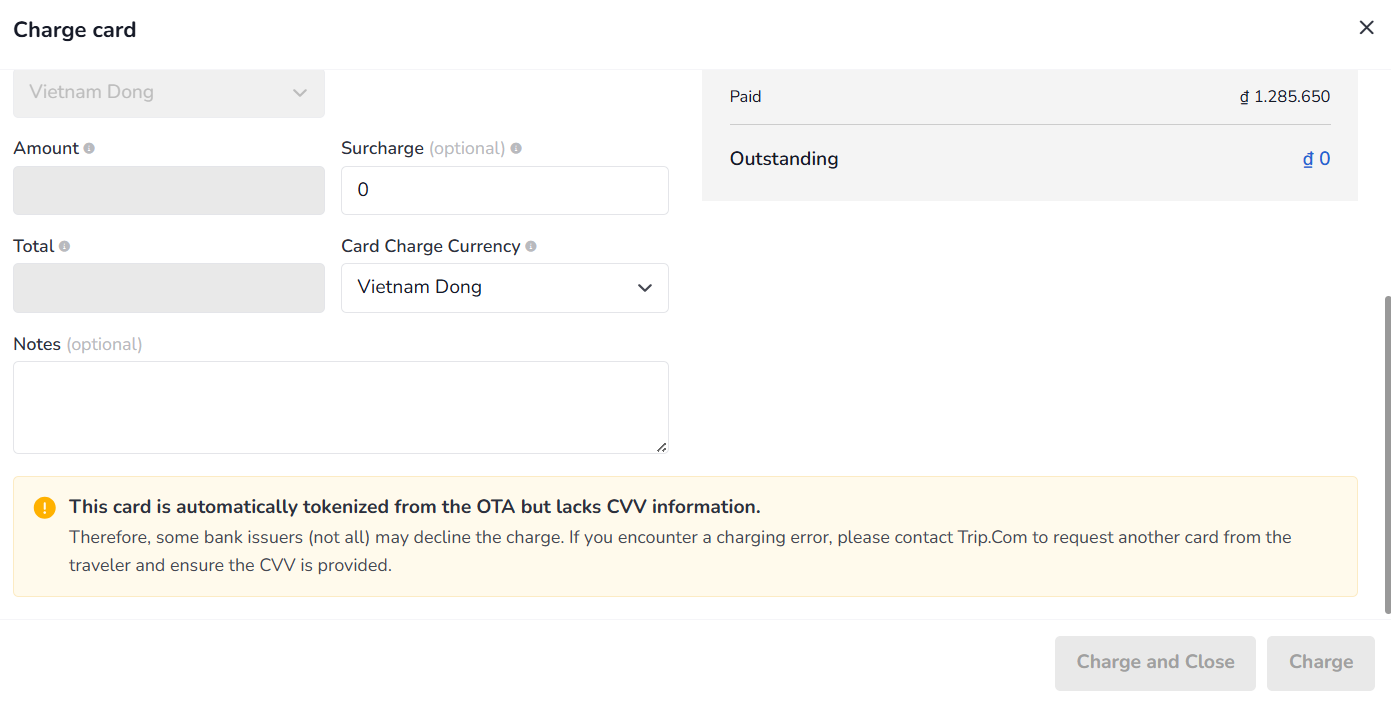Click the tokenized card CVV warning heading
The height and width of the screenshot is (707, 1391).
coord(414,507)
